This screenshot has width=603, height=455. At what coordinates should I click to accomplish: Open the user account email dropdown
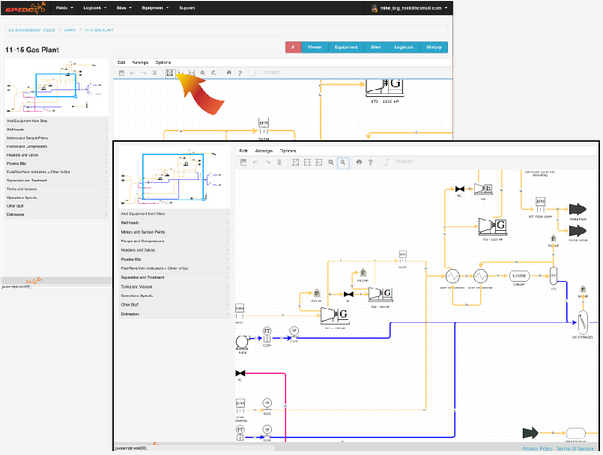click(409, 8)
